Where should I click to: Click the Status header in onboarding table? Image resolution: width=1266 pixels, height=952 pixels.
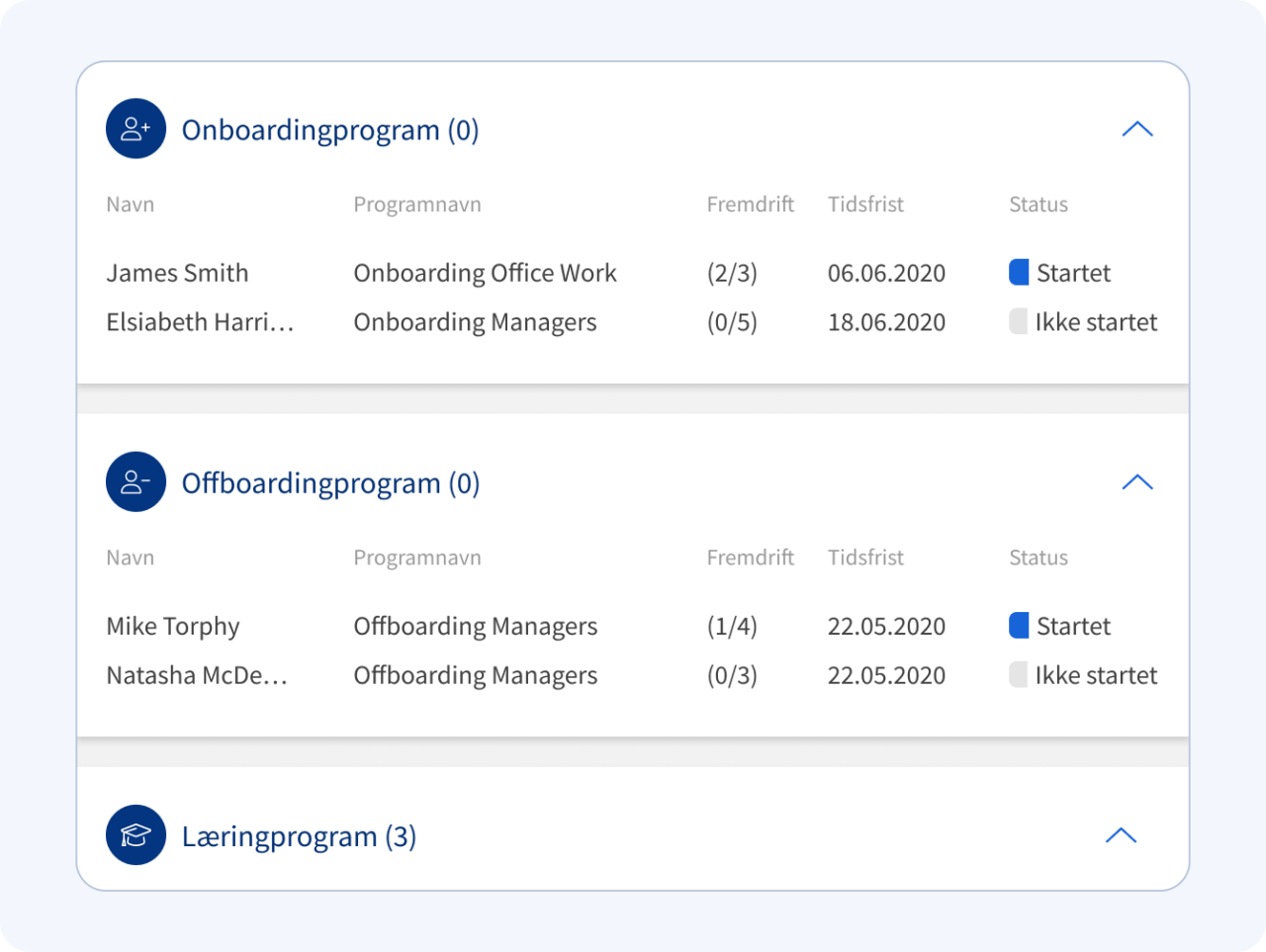tap(1038, 205)
